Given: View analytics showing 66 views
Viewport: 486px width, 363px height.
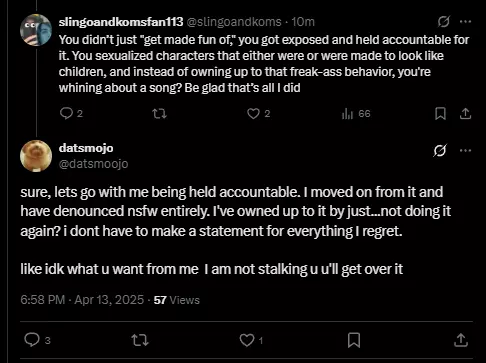Looking at the screenshot, I should tap(356, 114).
